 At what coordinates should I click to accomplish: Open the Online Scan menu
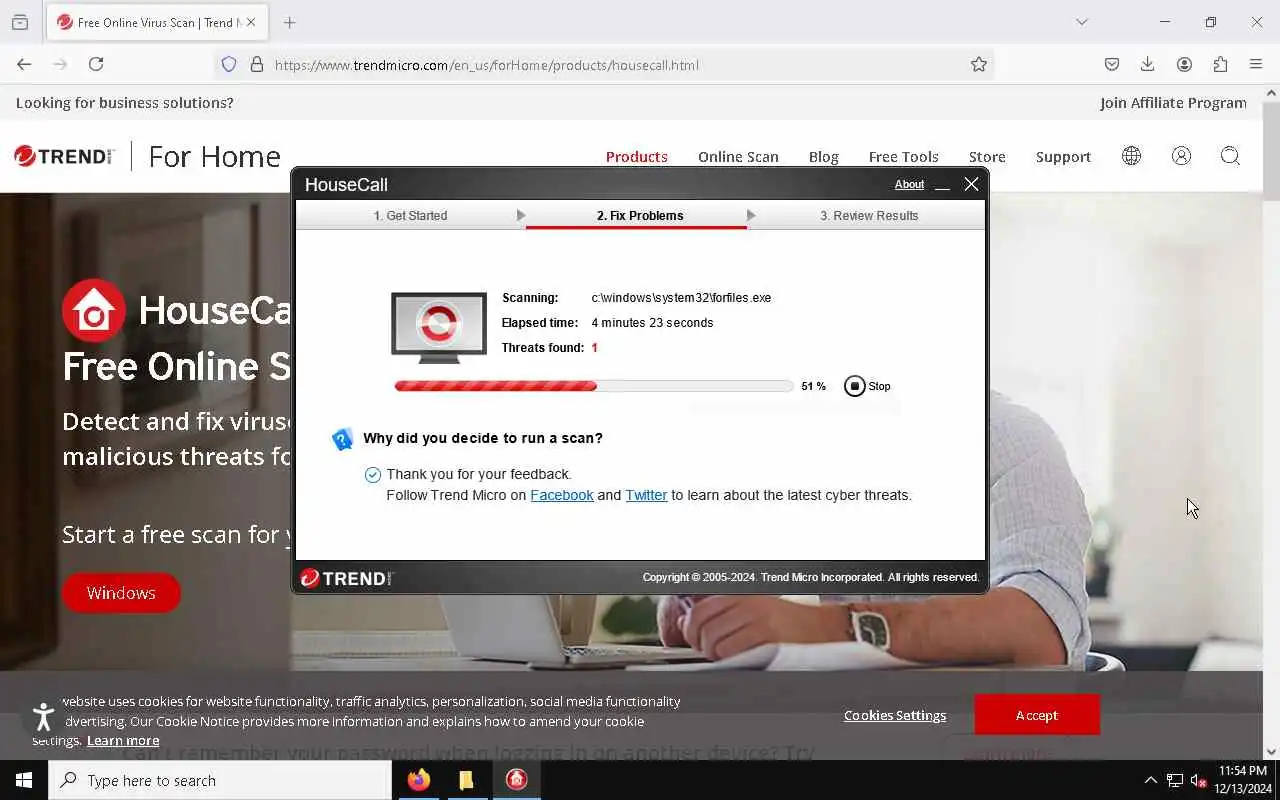[x=738, y=157]
